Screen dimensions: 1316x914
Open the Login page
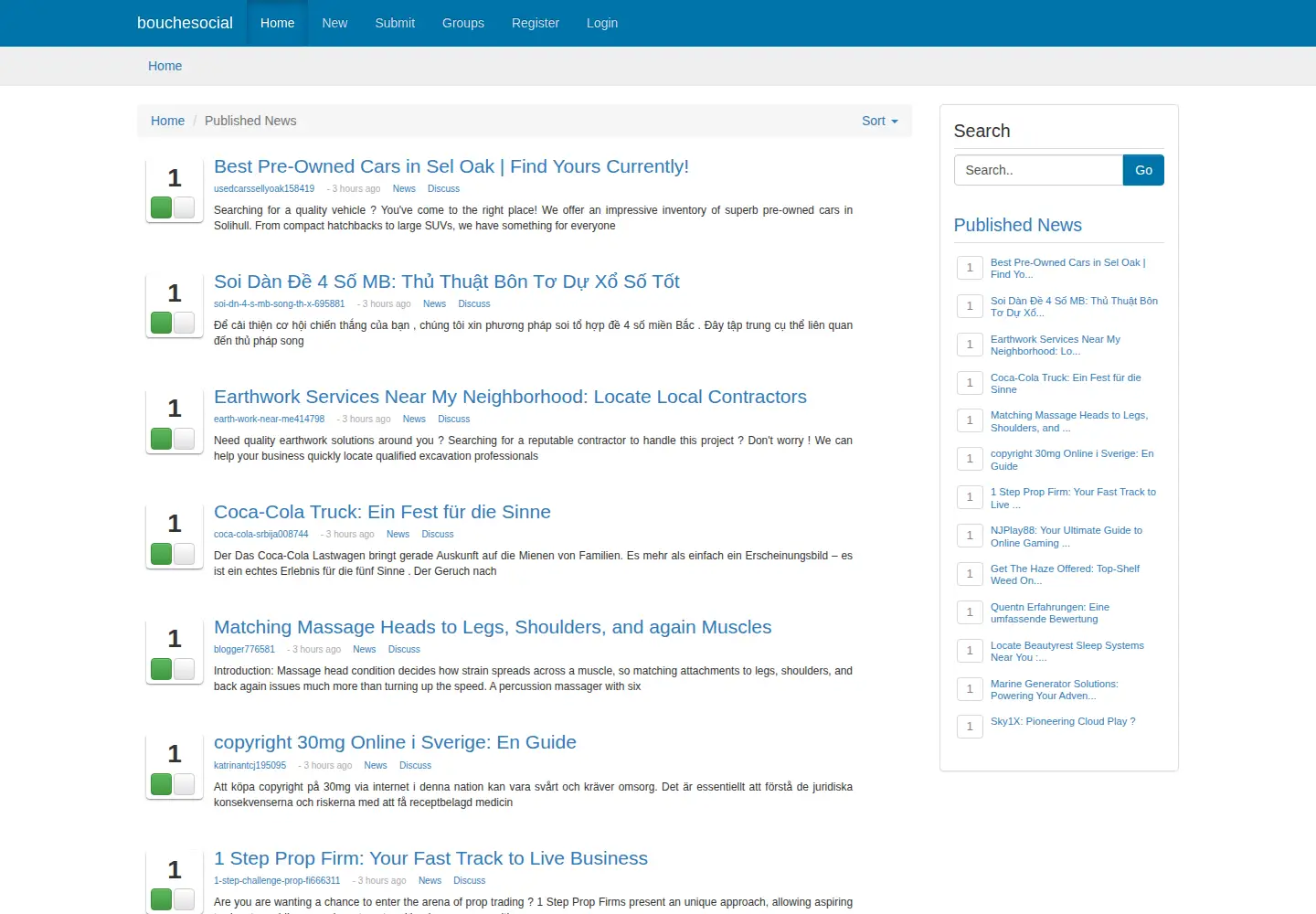[x=602, y=23]
